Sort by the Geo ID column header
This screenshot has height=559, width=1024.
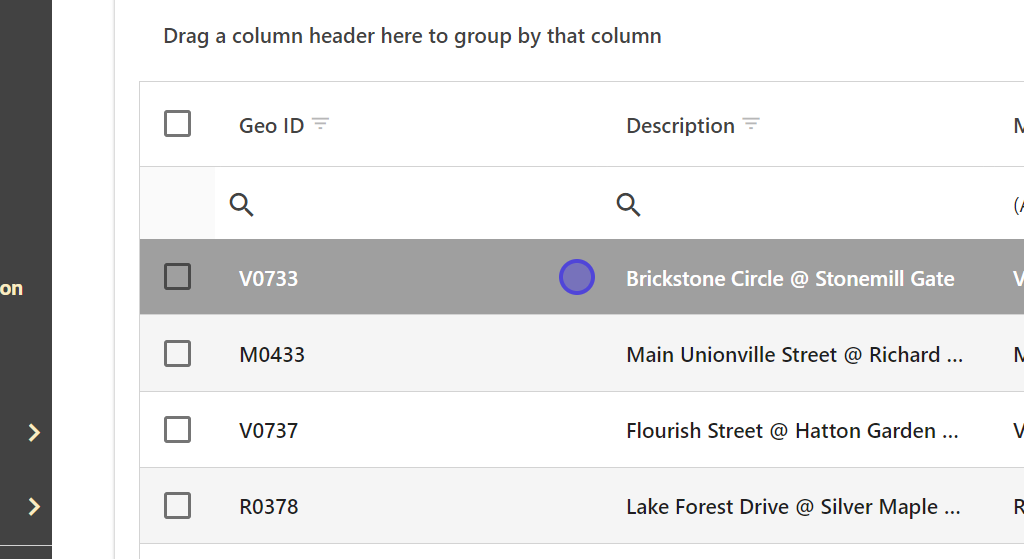(x=271, y=126)
